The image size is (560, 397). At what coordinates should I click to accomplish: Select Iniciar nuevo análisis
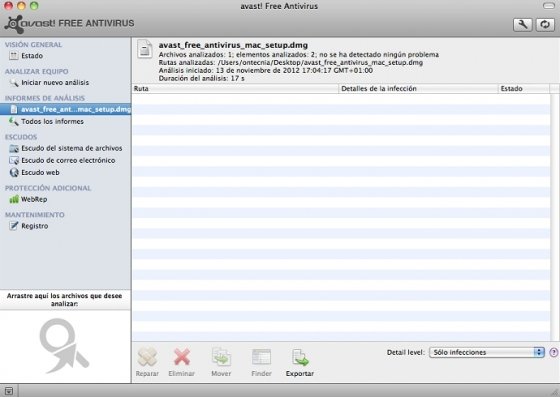pyautogui.click(x=55, y=82)
